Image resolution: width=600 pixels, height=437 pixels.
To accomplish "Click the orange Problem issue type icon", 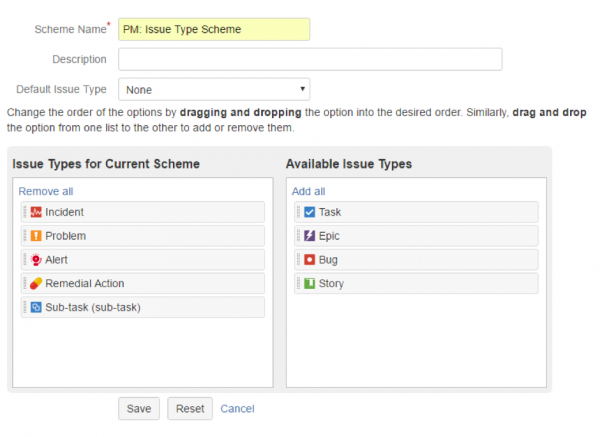I will [36, 236].
